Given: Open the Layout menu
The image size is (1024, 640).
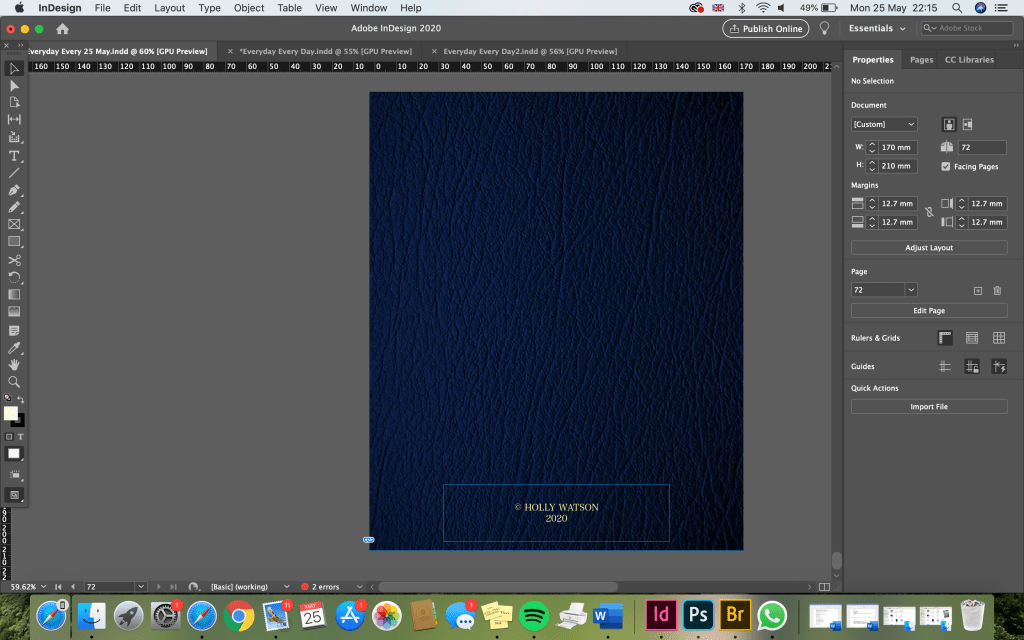Looking at the screenshot, I should [x=170, y=8].
